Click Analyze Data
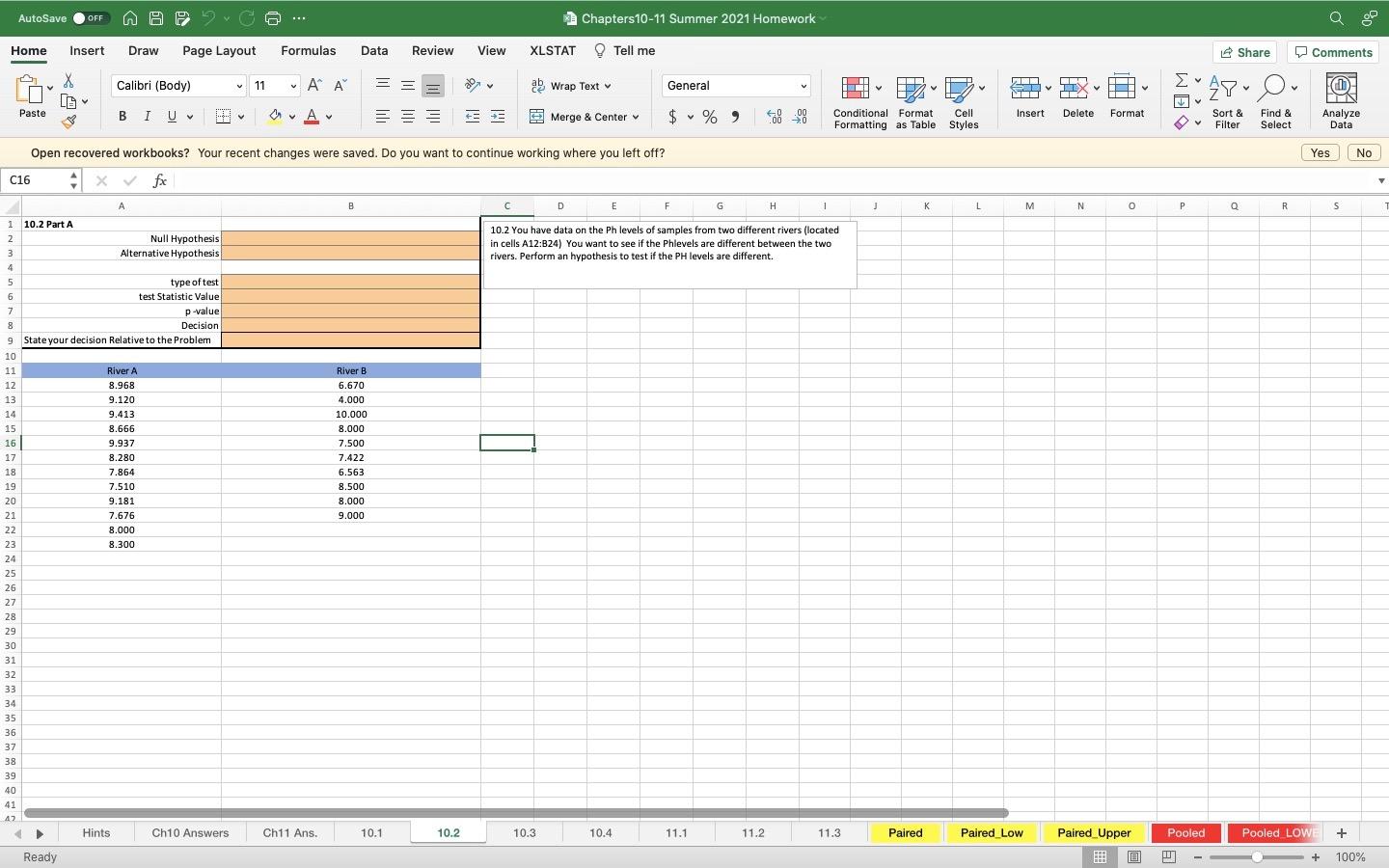Screen dimensions: 1389x868 coord(1341,101)
